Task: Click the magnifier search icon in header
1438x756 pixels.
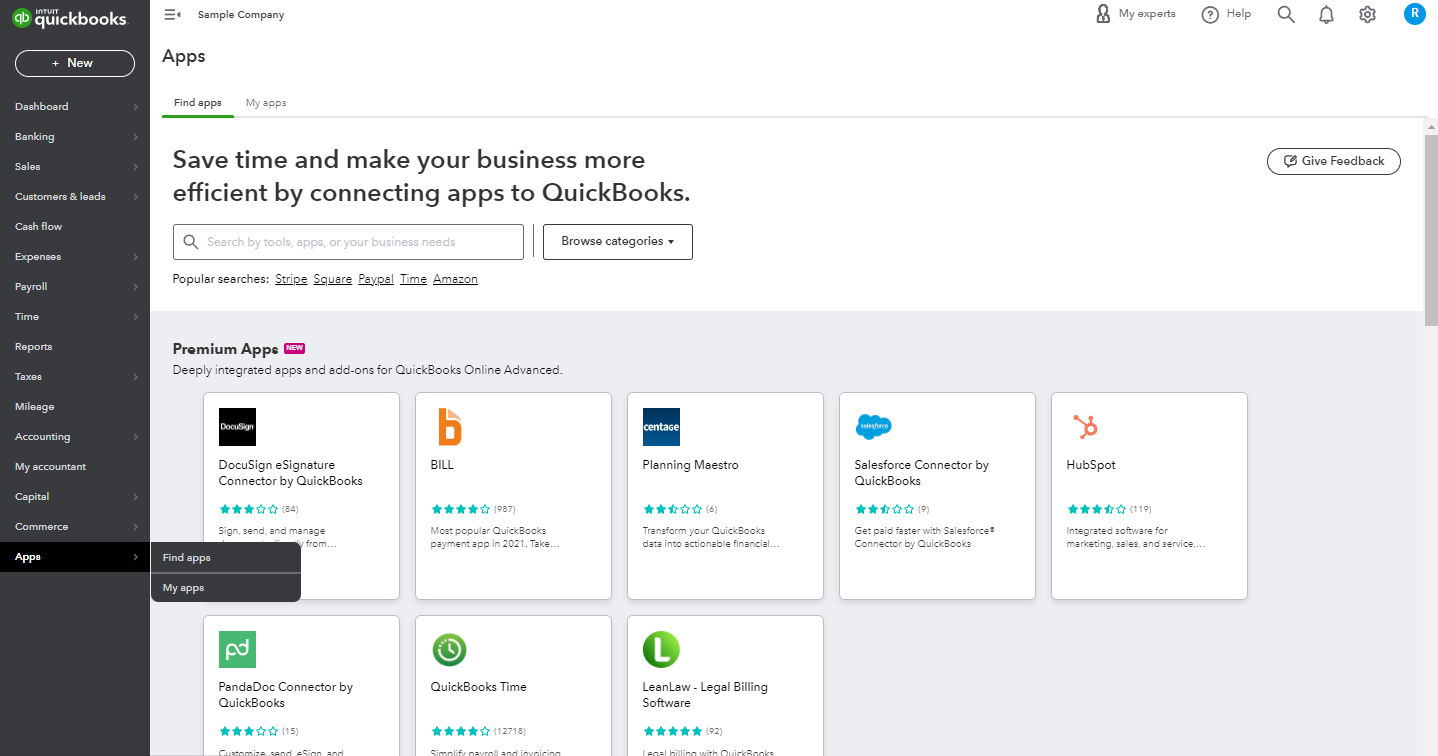Action: pyautogui.click(x=1286, y=14)
